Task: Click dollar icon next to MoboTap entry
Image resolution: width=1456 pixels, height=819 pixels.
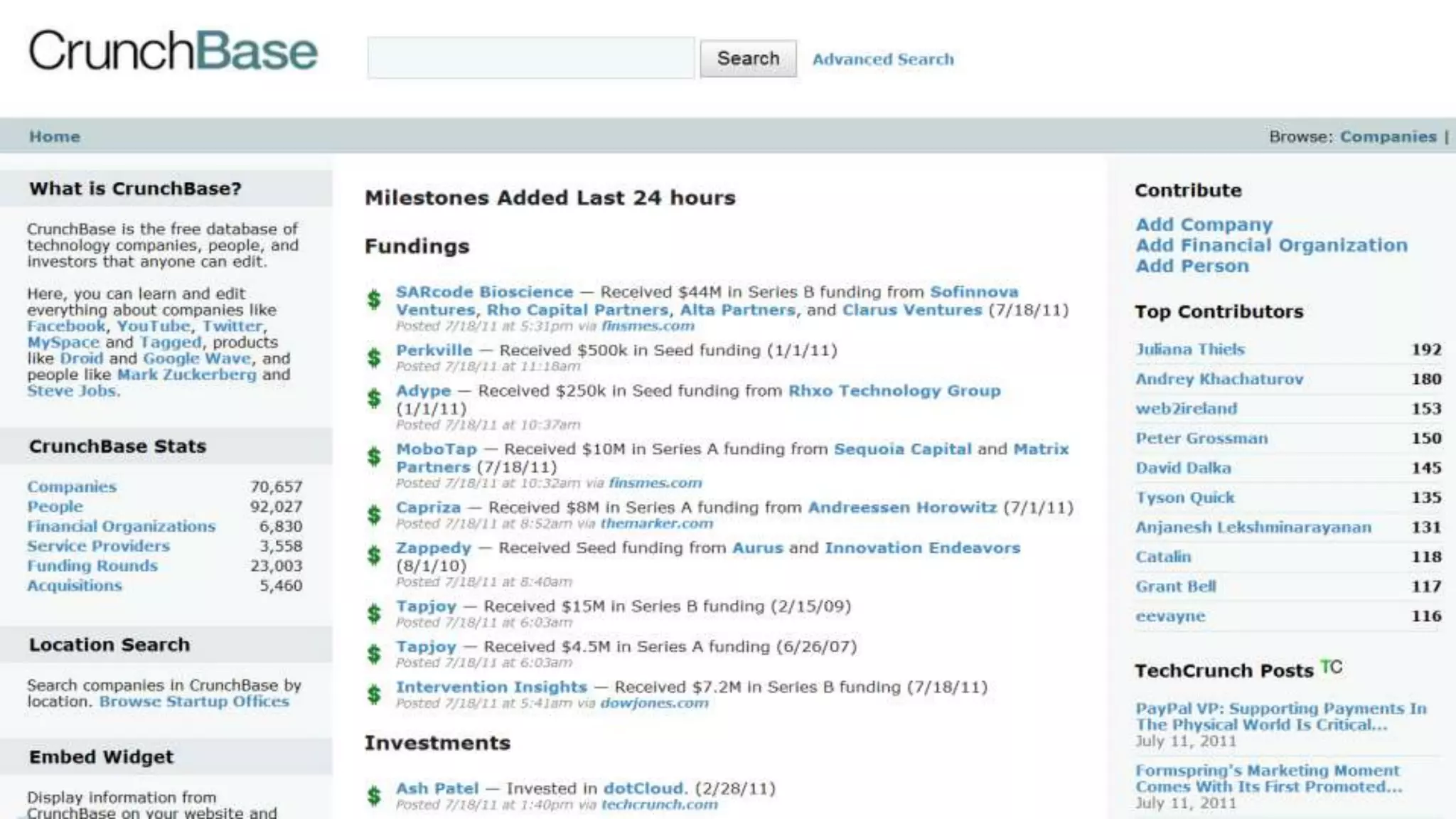Action: 374,456
